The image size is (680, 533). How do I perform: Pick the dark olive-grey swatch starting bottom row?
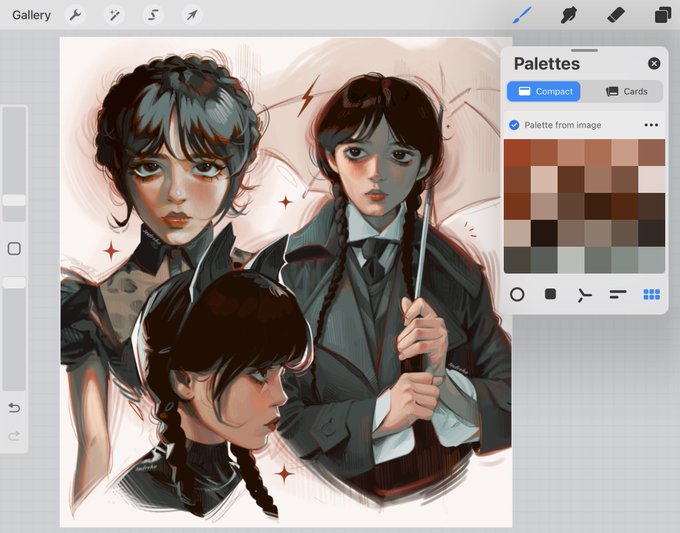coord(517,260)
